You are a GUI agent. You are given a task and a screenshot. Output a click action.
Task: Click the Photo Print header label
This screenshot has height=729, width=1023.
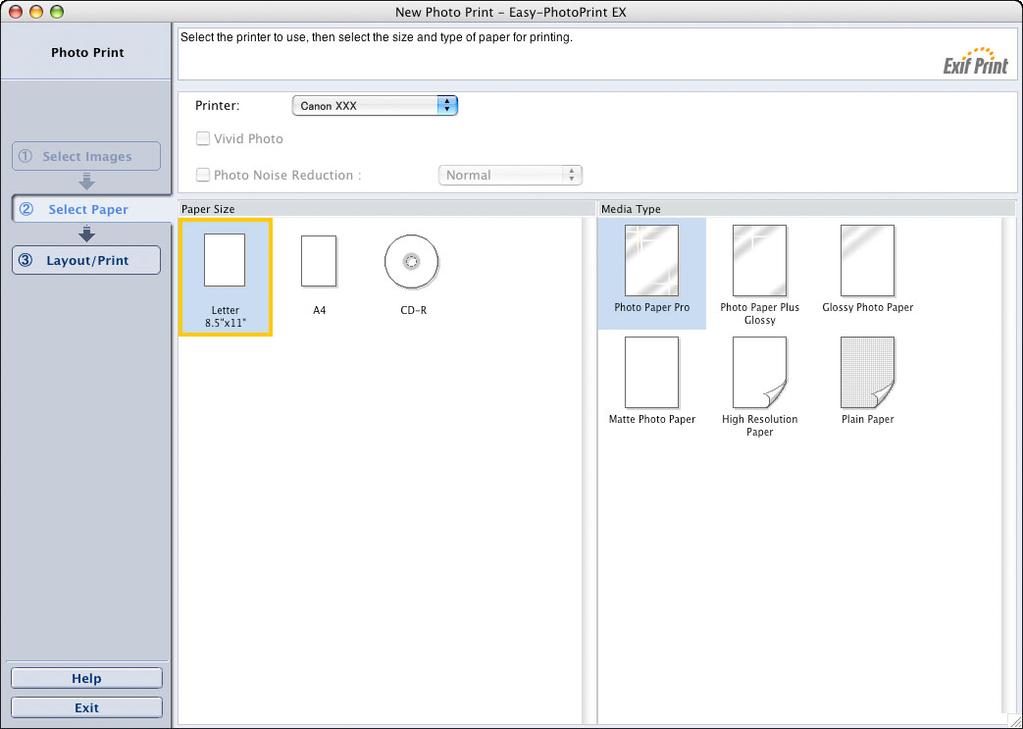[87, 52]
